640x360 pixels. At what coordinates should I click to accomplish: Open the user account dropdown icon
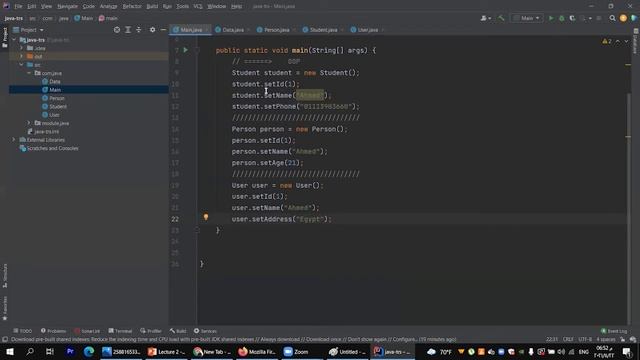tap(485, 18)
